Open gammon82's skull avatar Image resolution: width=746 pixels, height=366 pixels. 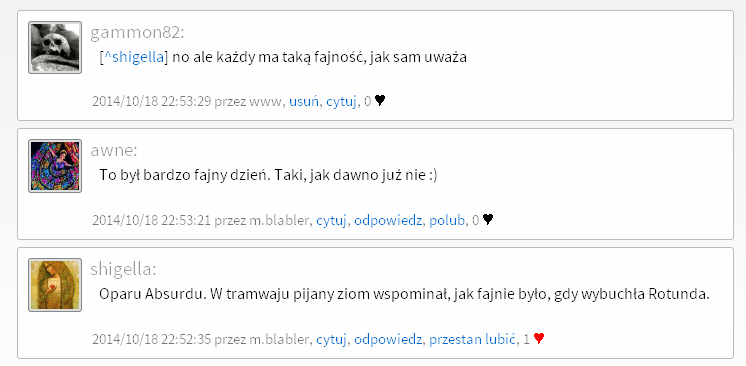[x=55, y=47]
